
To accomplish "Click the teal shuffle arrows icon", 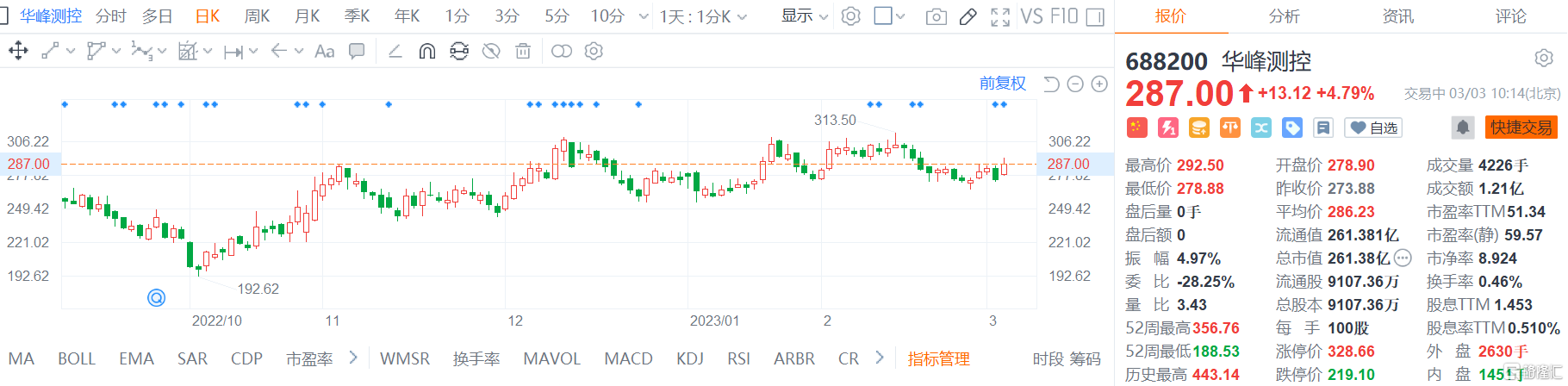I will (x=1261, y=128).
